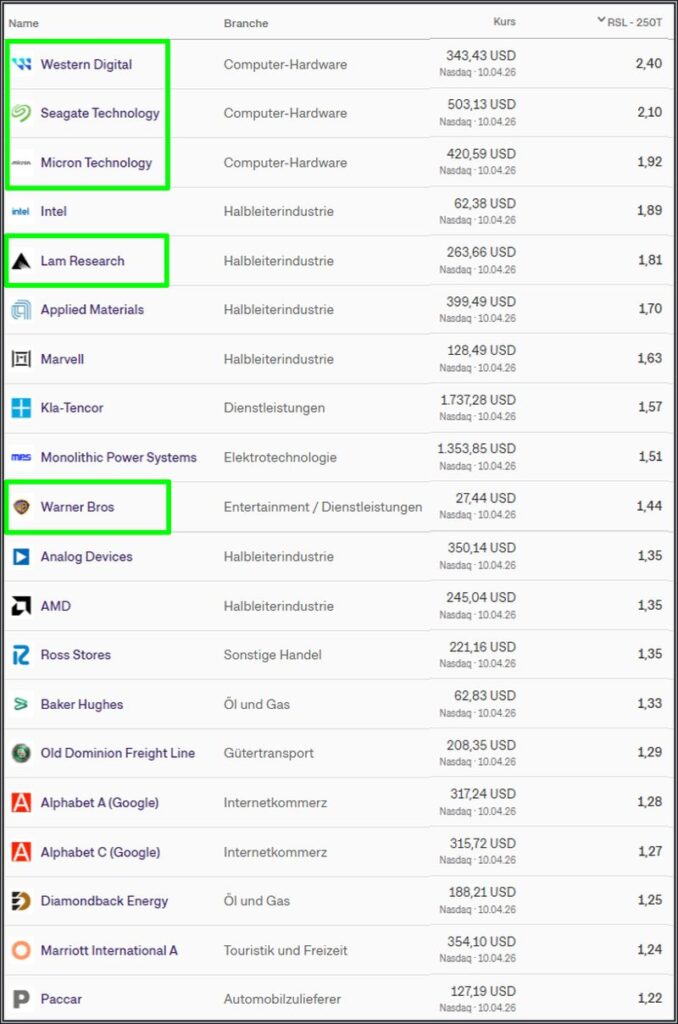Click the Baker Hughes logo icon
This screenshot has width=678, height=1024.
pyautogui.click(x=21, y=704)
